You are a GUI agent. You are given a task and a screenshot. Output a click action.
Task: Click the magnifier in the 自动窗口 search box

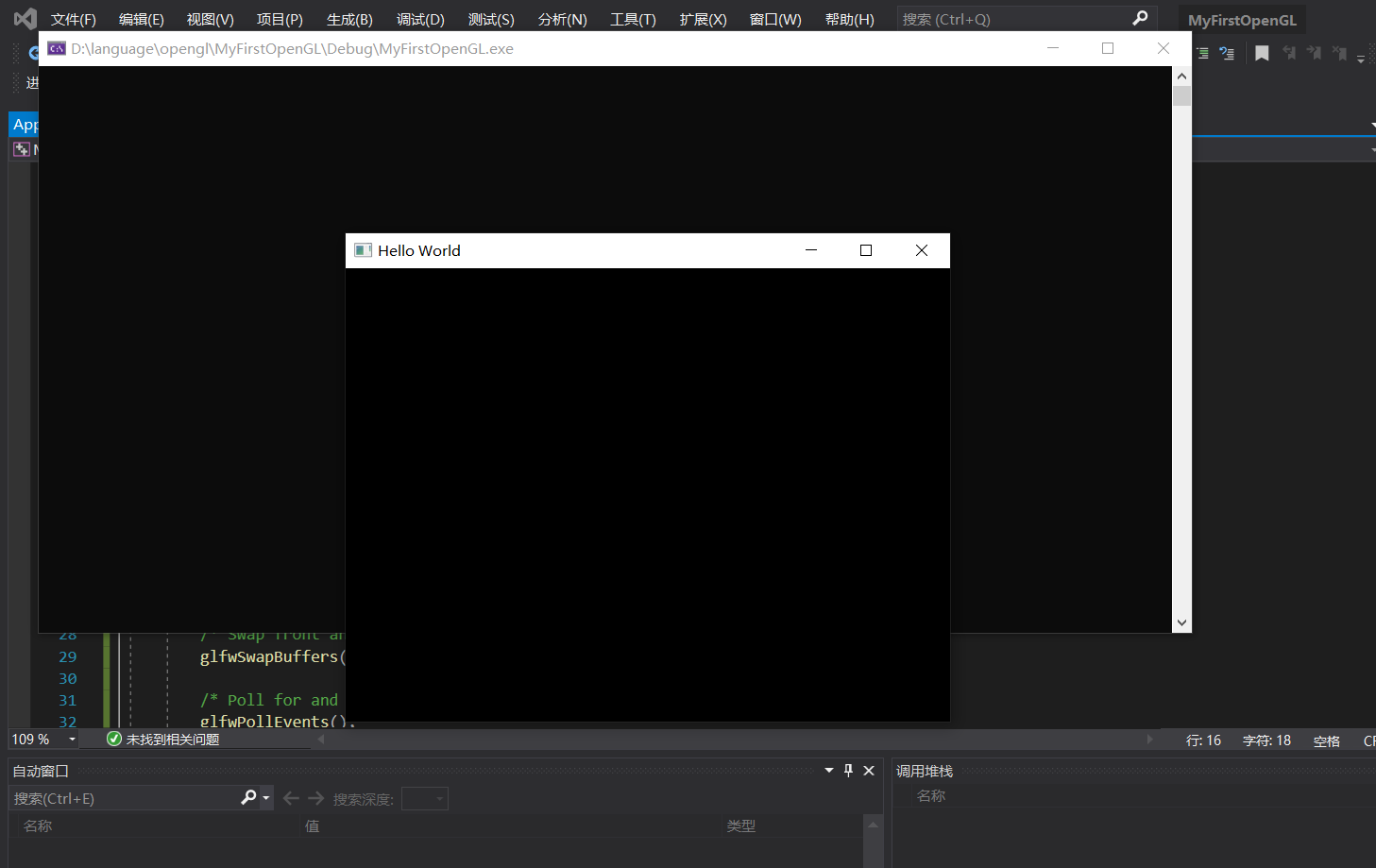coord(247,798)
